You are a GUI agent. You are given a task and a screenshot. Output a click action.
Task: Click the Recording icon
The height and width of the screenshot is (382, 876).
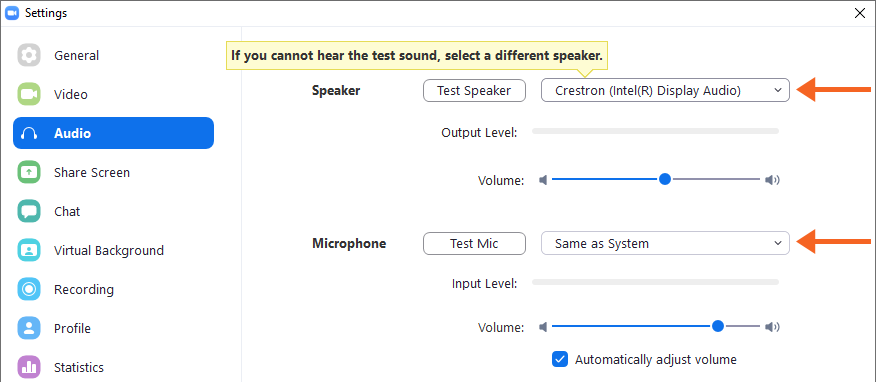[x=29, y=289]
